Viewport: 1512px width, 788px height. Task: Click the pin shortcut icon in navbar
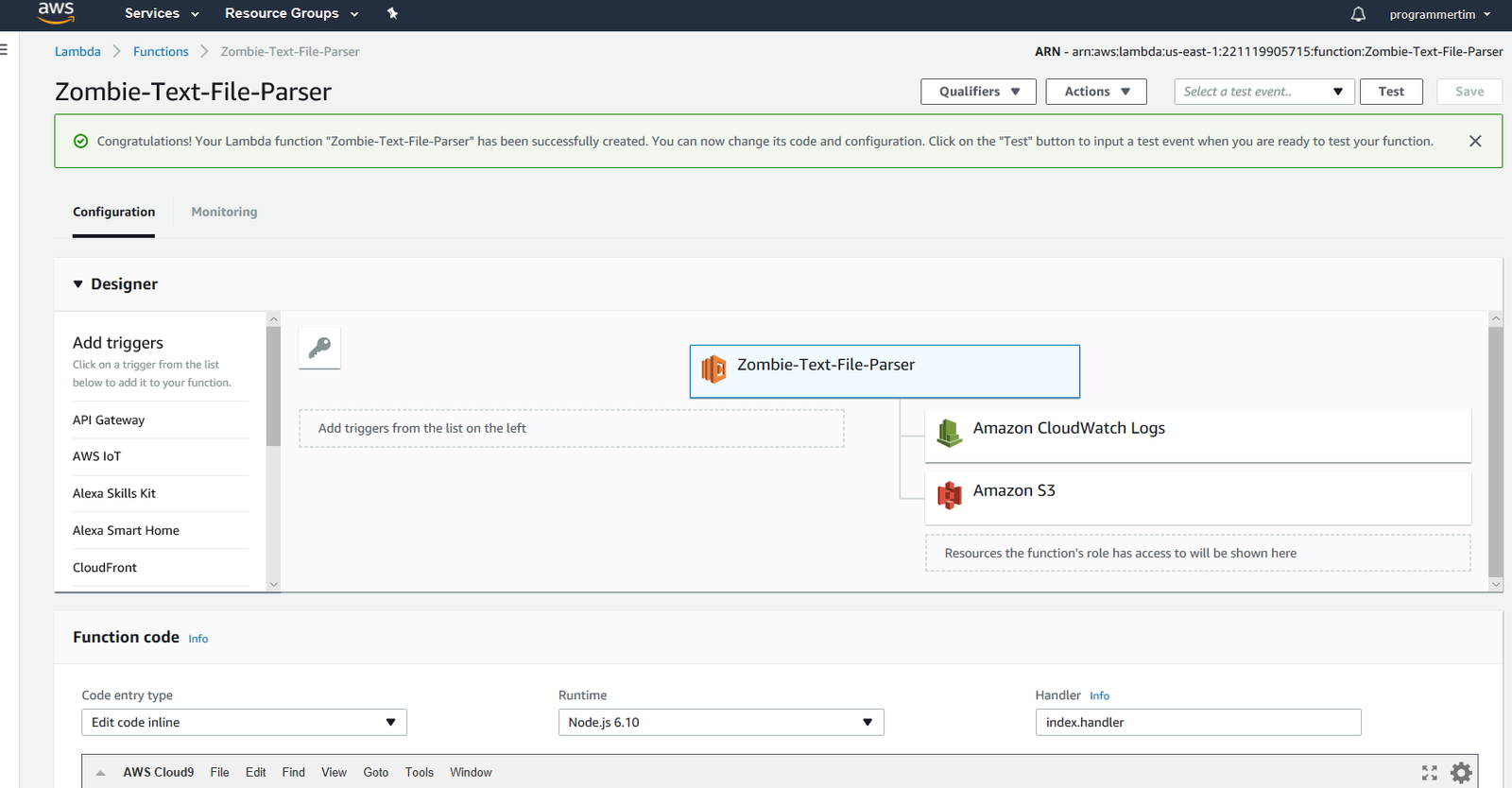392,13
